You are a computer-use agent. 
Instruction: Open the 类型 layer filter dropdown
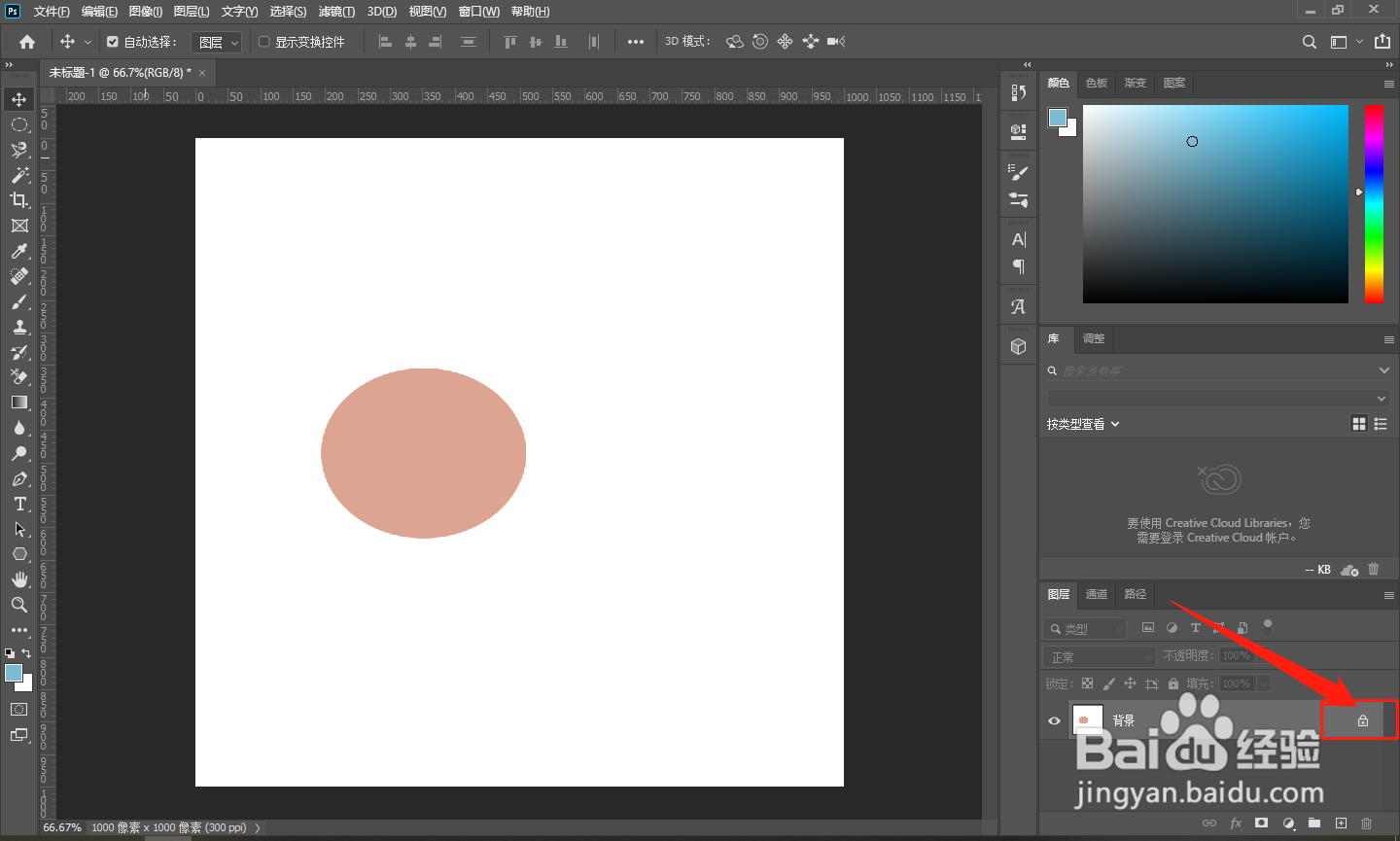(1085, 629)
